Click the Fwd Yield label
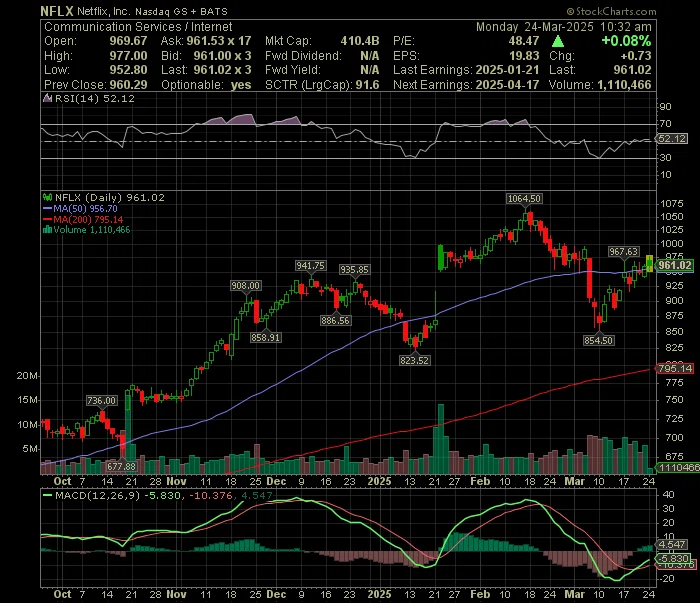The height and width of the screenshot is (603, 700). tap(293, 70)
